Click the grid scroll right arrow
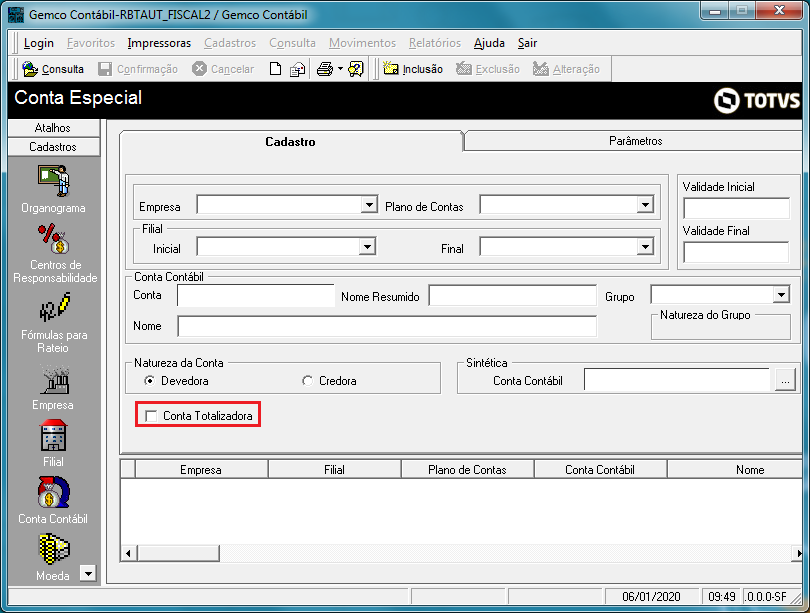 click(798, 554)
